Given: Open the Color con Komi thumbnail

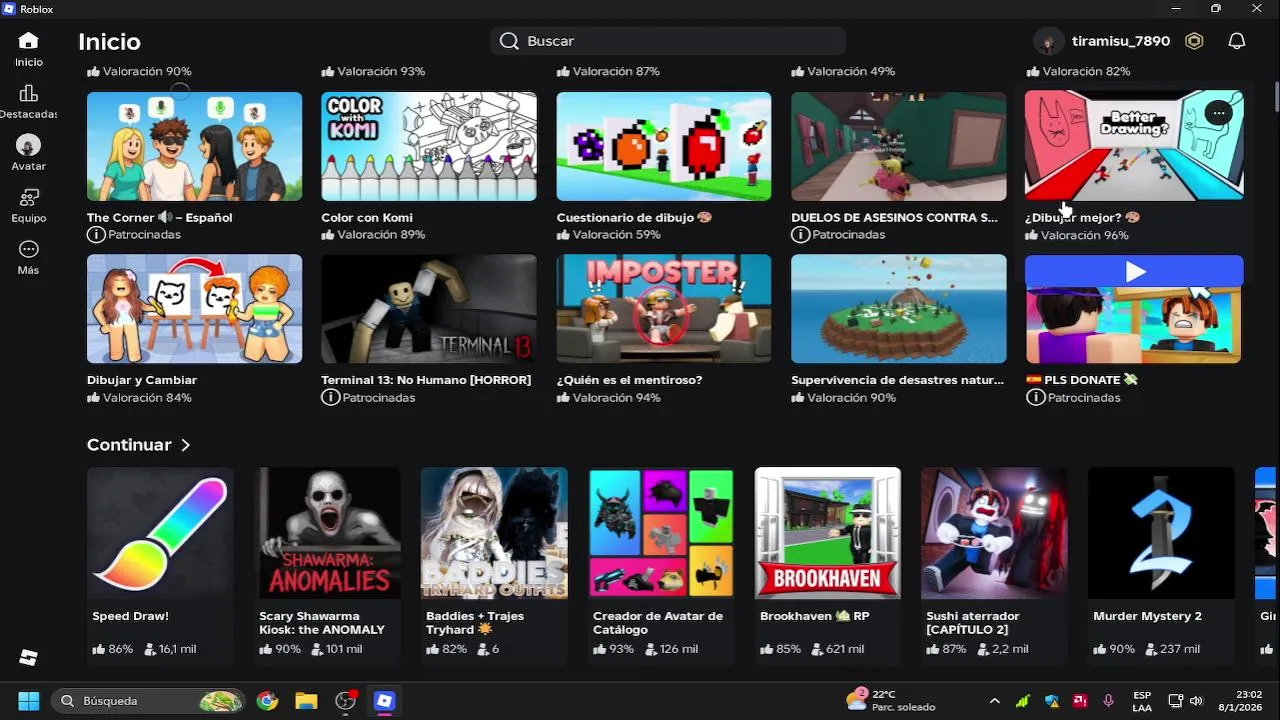Looking at the screenshot, I should point(429,146).
